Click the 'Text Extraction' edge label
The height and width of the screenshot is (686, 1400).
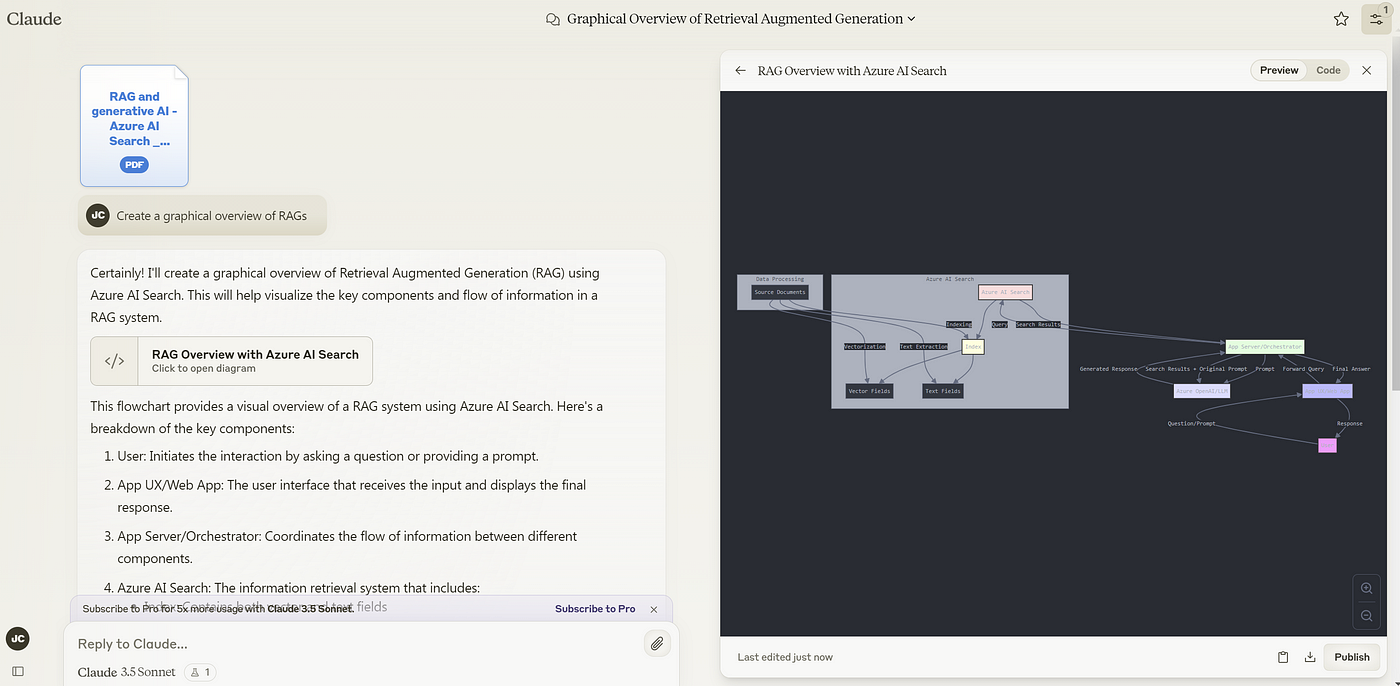(x=923, y=347)
